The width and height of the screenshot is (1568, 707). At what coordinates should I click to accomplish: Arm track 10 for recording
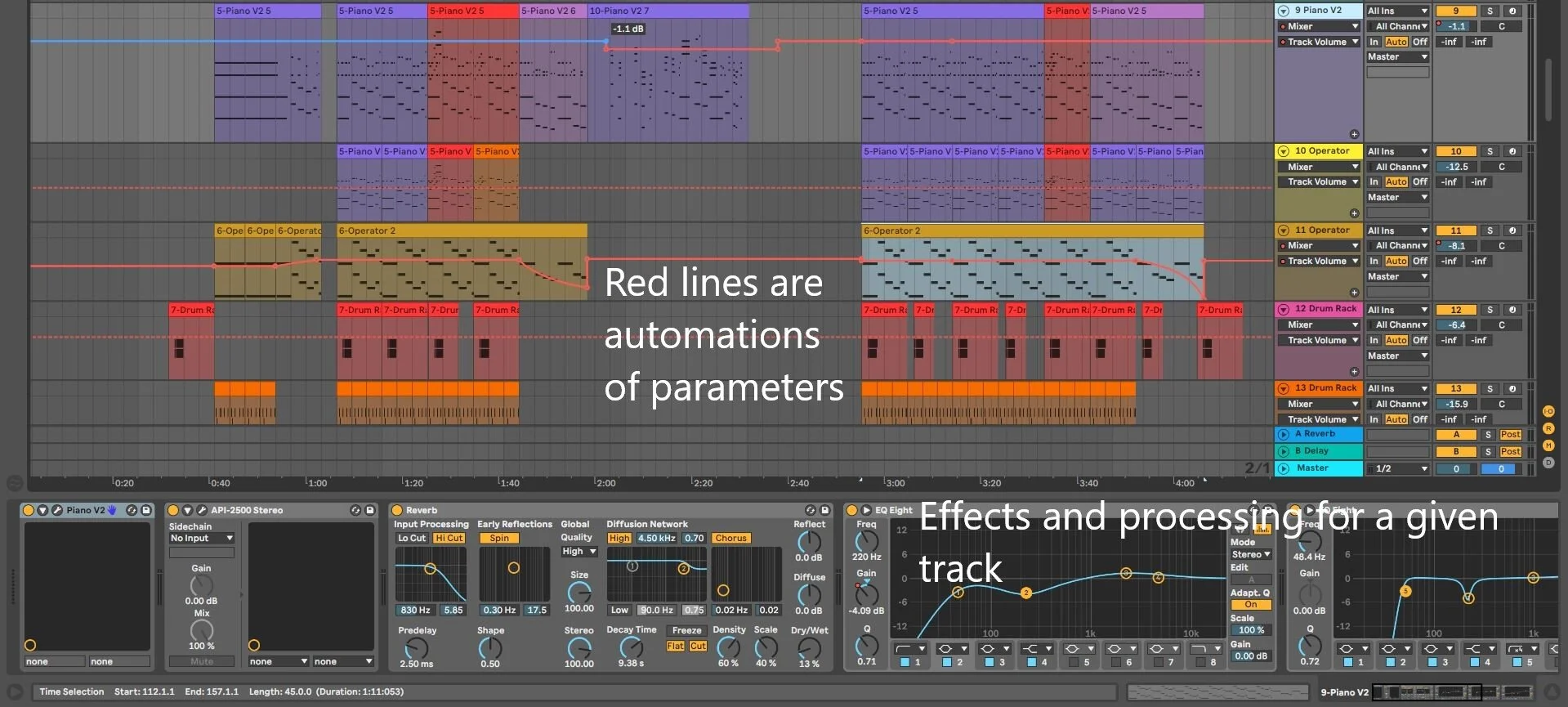pos(1512,151)
